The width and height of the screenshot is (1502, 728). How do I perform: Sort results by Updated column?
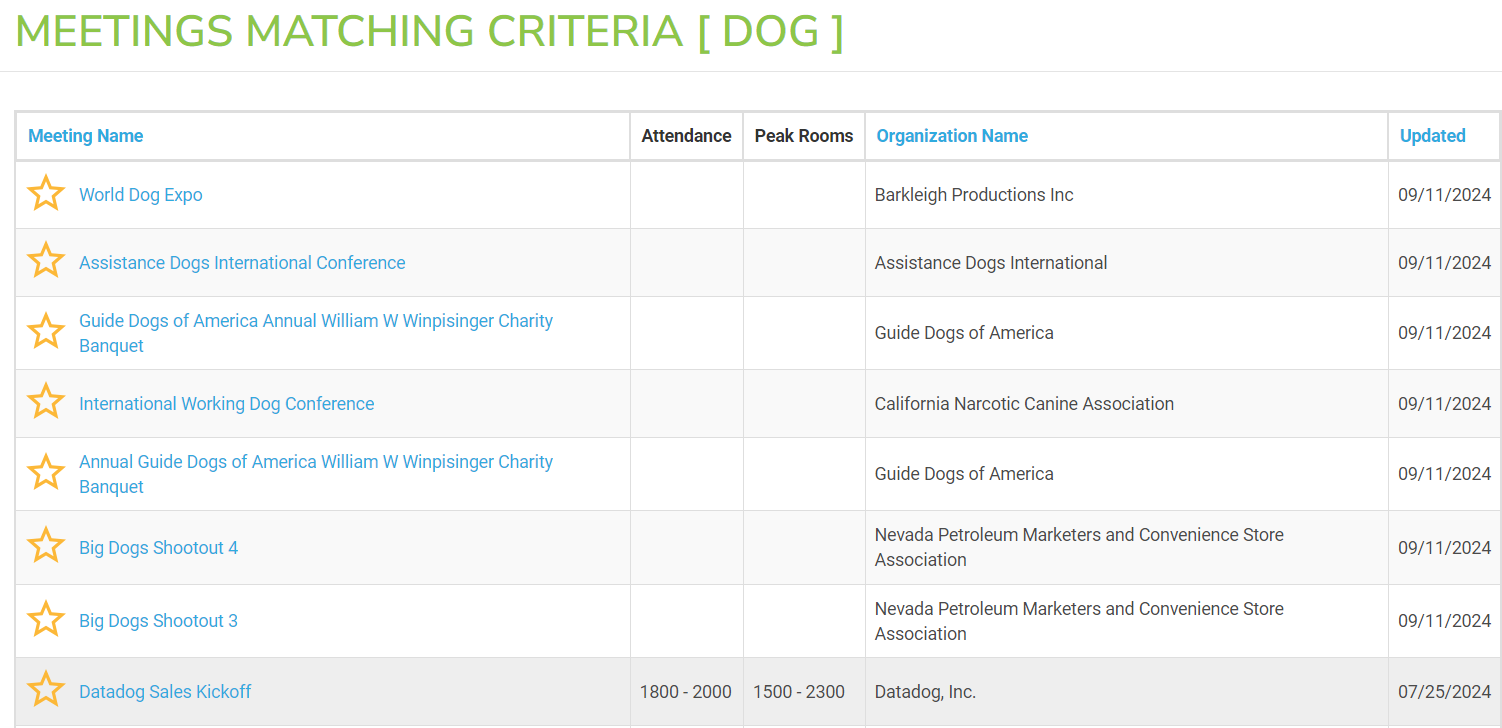1432,136
